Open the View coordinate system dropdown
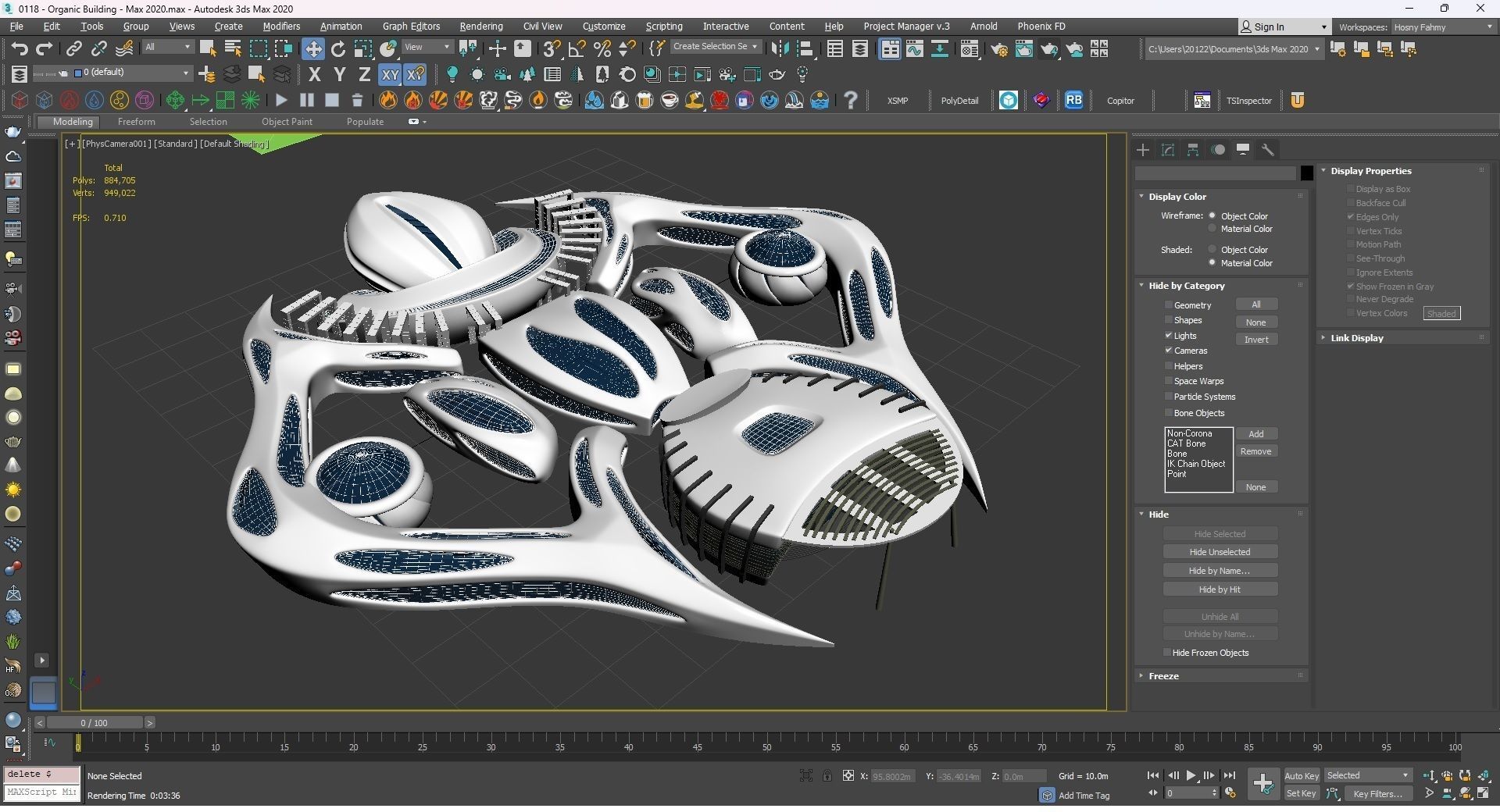The width and height of the screenshot is (1500, 812). pyautogui.click(x=427, y=47)
